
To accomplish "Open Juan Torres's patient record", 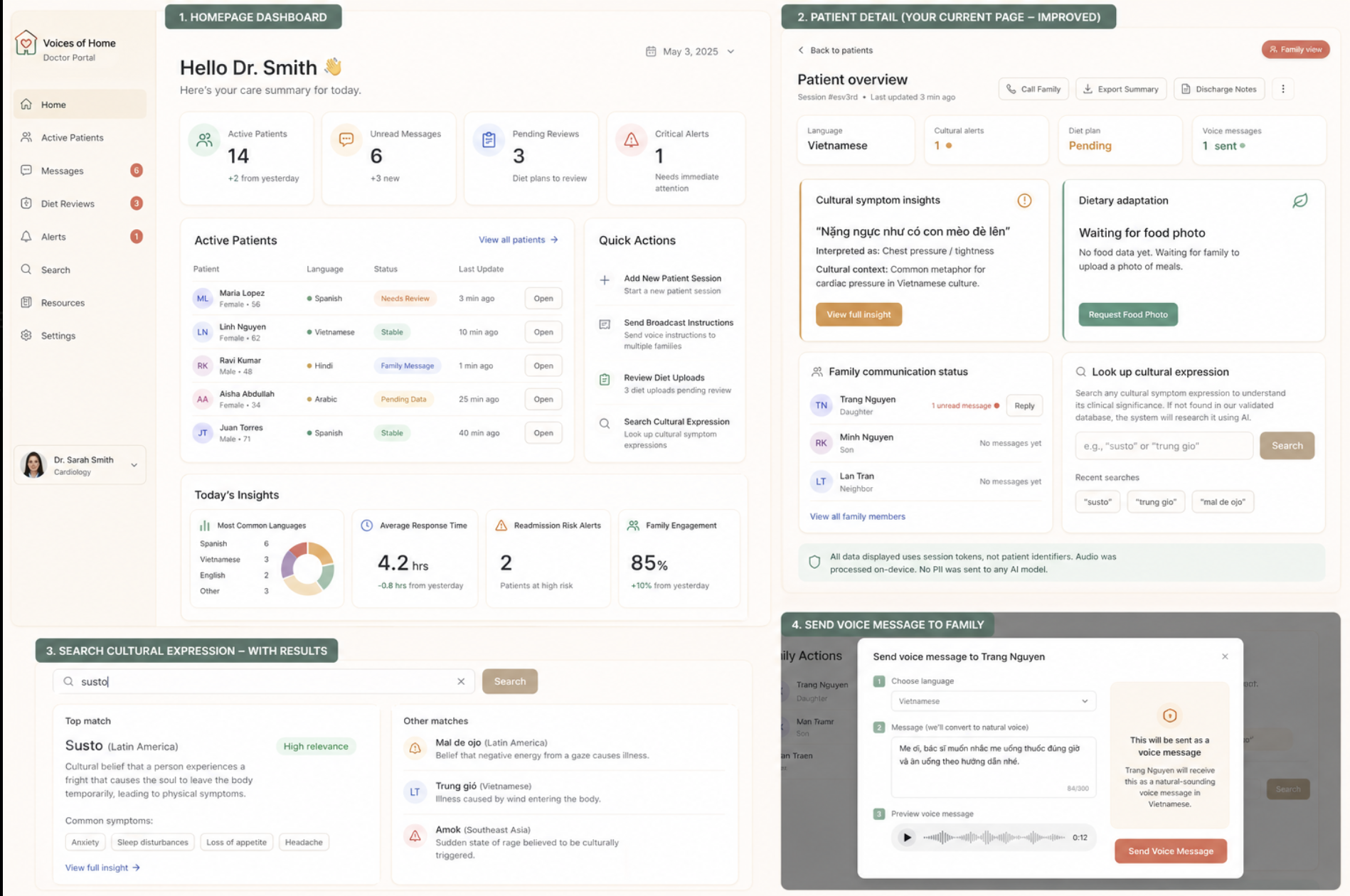I will [543, 433].
